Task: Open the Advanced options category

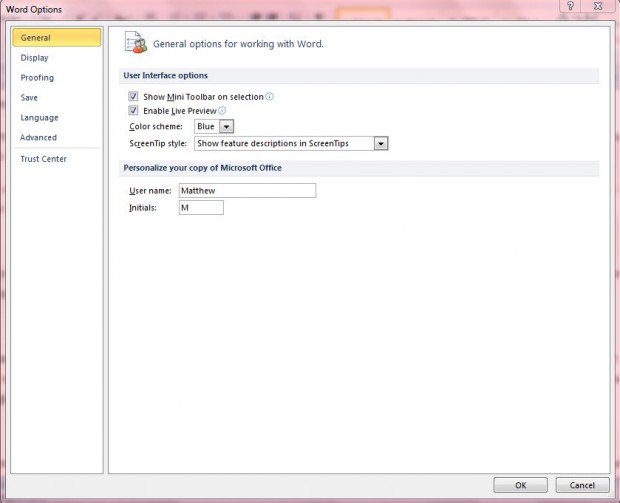Action: [38, 137]
